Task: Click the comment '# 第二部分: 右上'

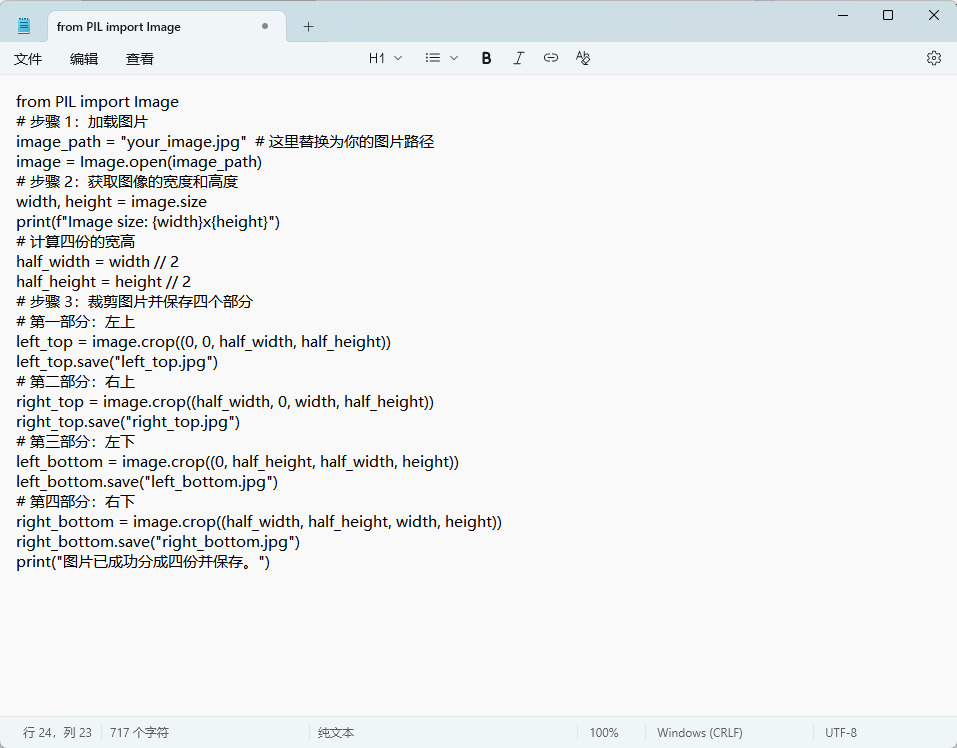Action: [x=76, y=381]
